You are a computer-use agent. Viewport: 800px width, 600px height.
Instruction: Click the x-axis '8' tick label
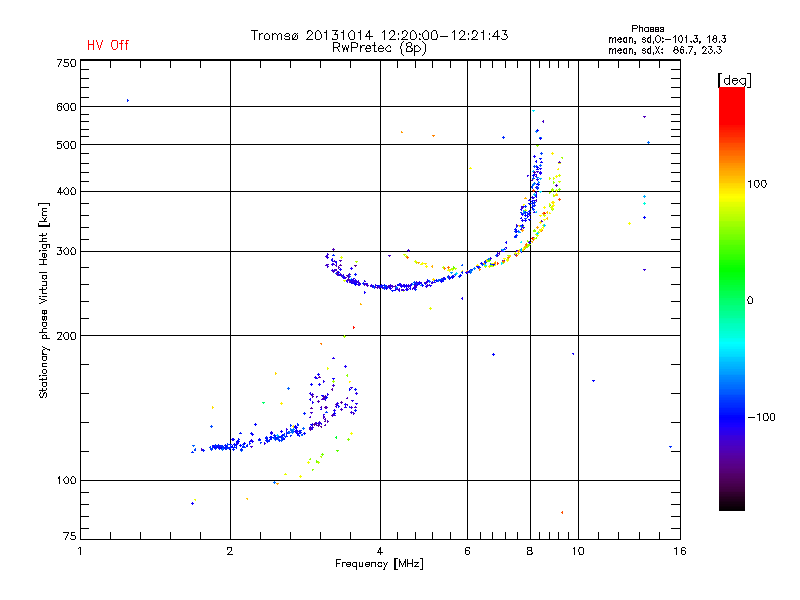click(530, 551)
